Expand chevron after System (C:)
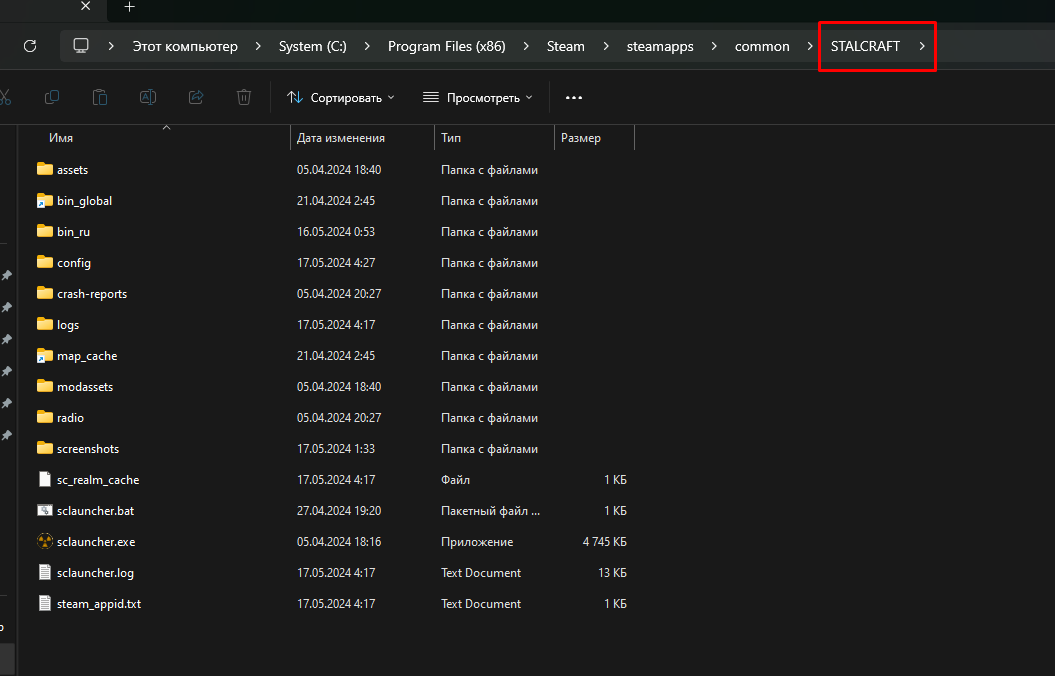 (367, 46)
